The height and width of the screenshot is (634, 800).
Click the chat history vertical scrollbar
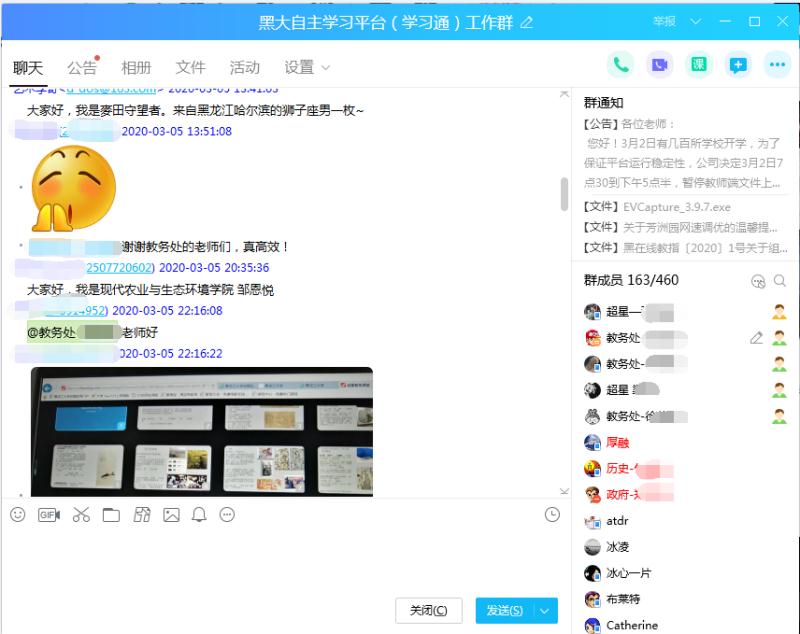tap(564, 195)
